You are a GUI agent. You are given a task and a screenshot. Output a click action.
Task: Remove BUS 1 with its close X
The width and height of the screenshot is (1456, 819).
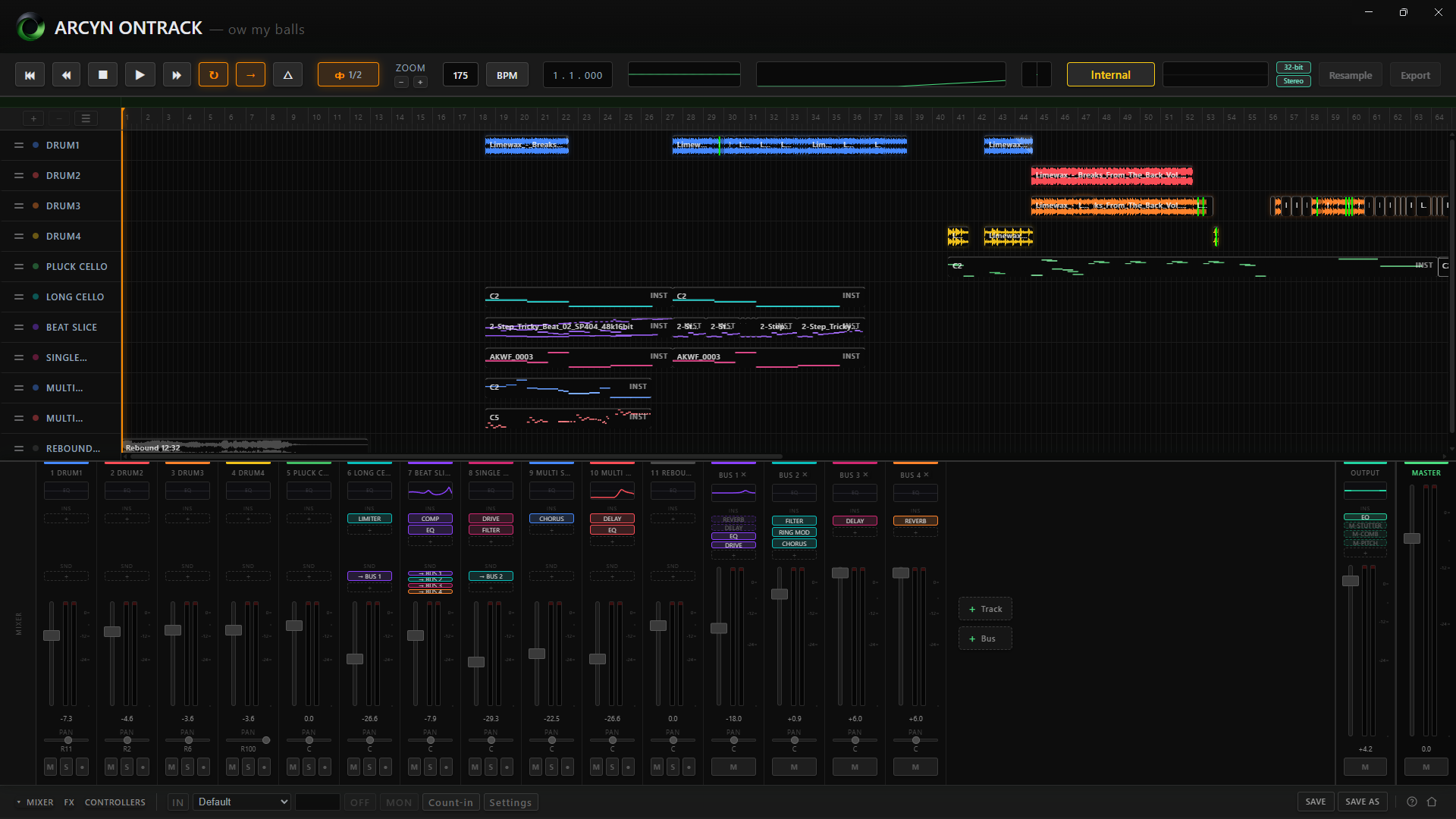[744, 475]
